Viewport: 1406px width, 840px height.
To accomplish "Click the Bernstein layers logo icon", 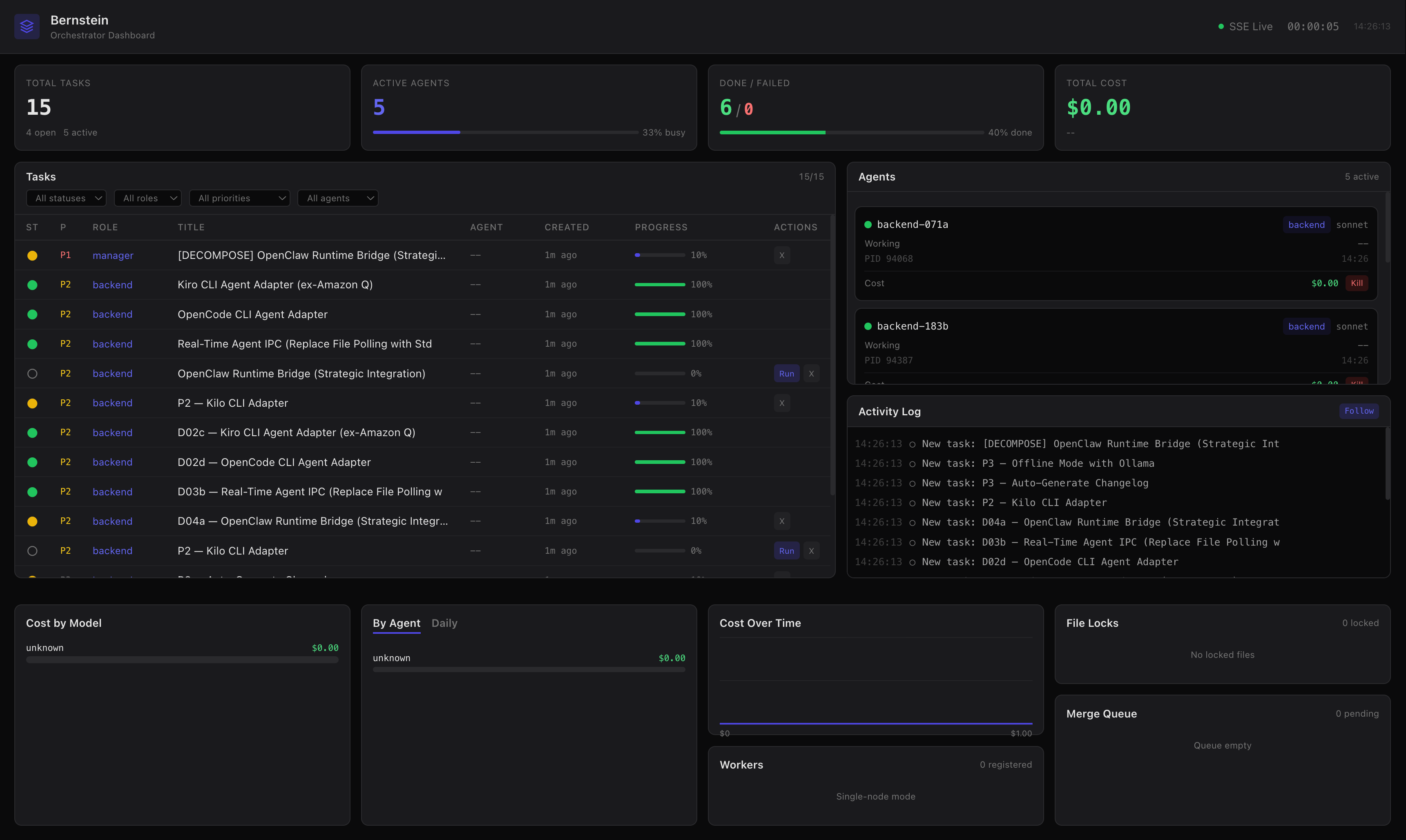I will click(x=27, y=27).
